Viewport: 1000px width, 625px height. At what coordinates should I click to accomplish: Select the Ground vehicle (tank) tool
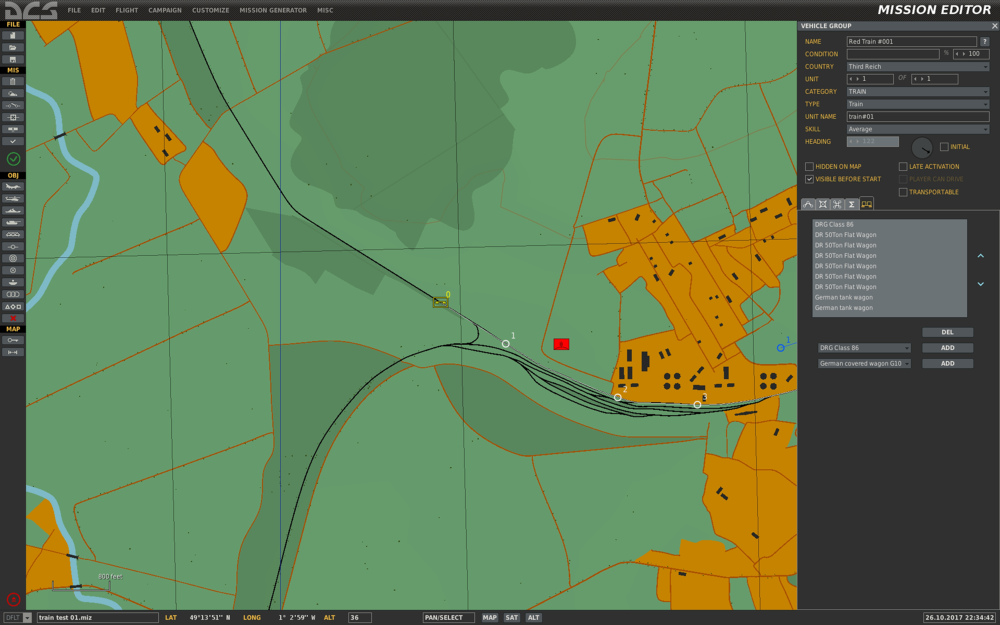[13, 223]
